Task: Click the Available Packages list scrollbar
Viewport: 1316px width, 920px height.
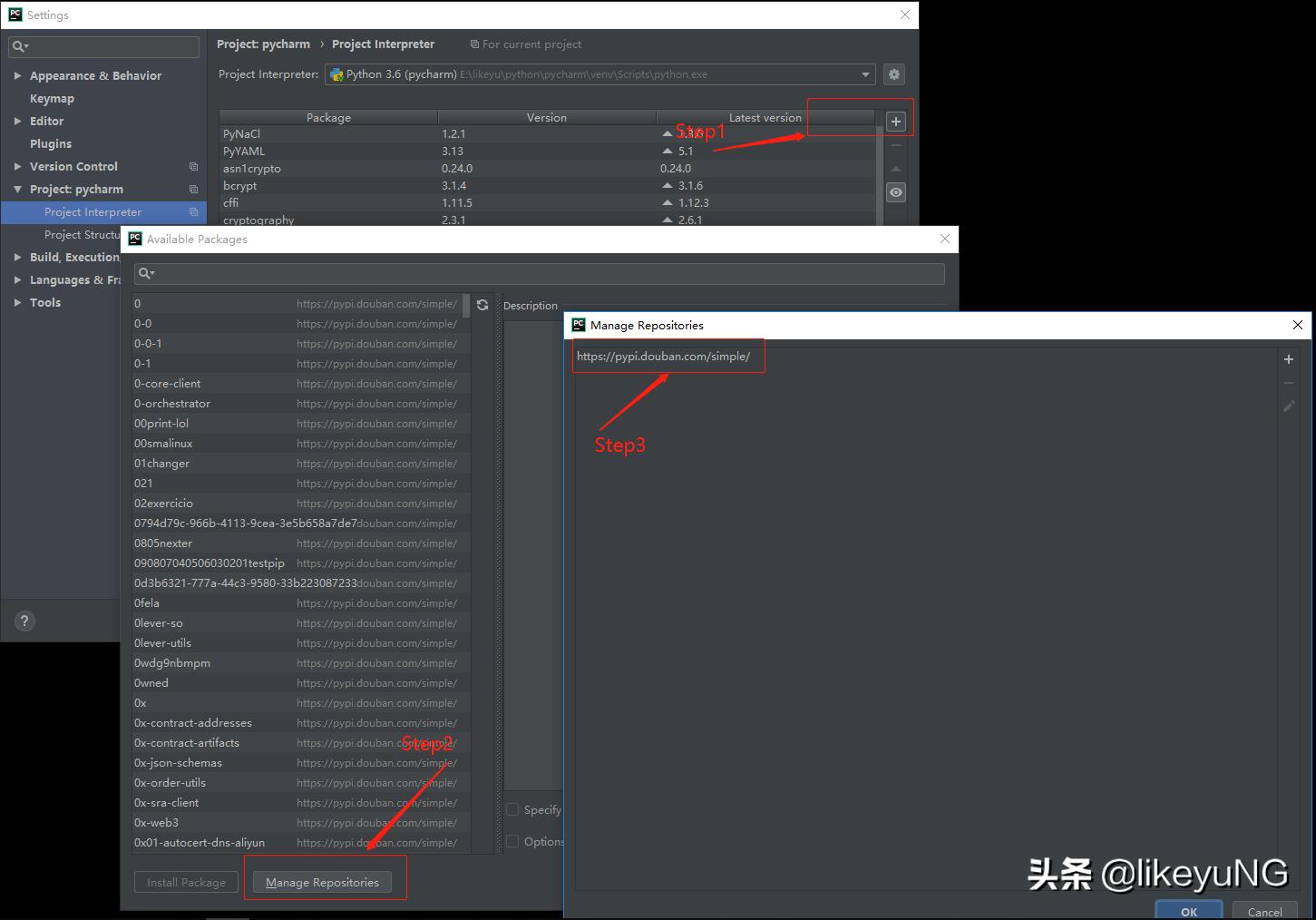Action: [x=466, y=305]
